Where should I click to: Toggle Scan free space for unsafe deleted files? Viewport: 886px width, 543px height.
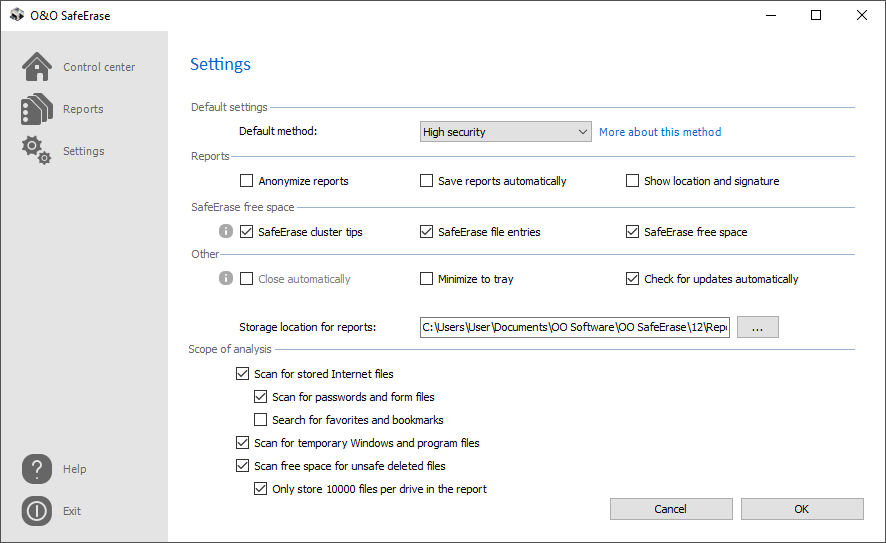point(242,466)
